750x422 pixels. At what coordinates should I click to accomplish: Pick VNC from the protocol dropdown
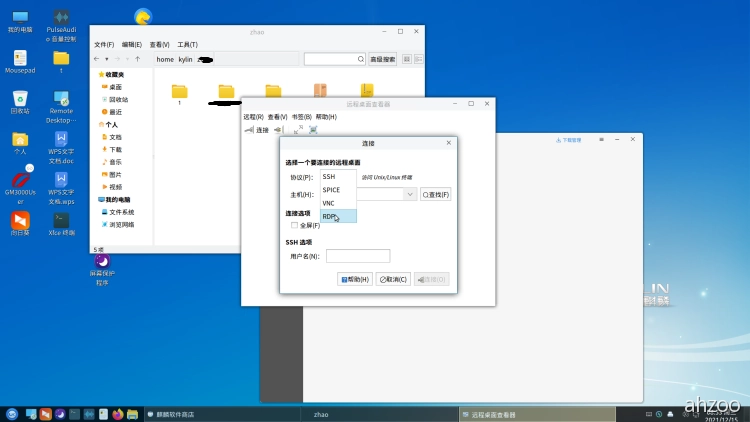coord(329,203)
